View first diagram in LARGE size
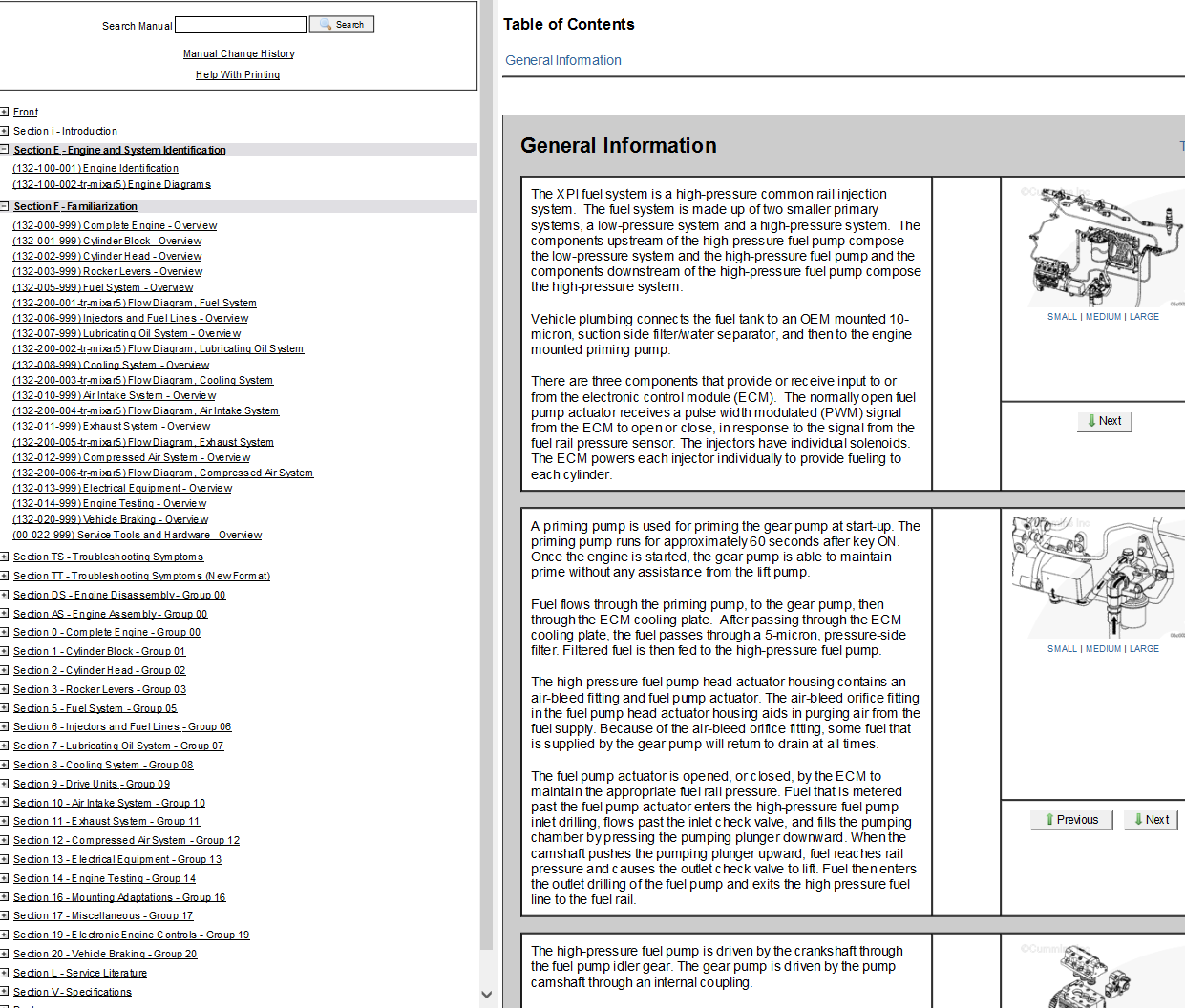This screenshot has width=1185, height=1008. [1144, 317]
